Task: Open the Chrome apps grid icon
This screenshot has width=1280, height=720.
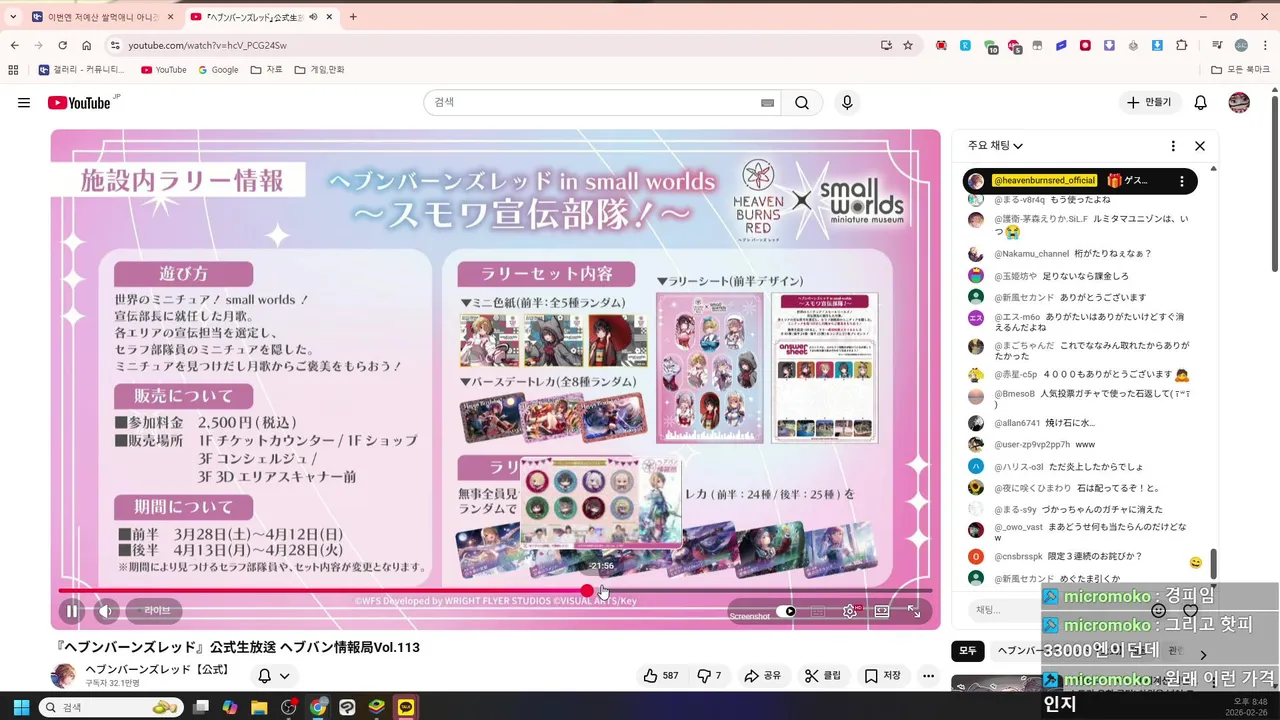Action: pos(13,70)
